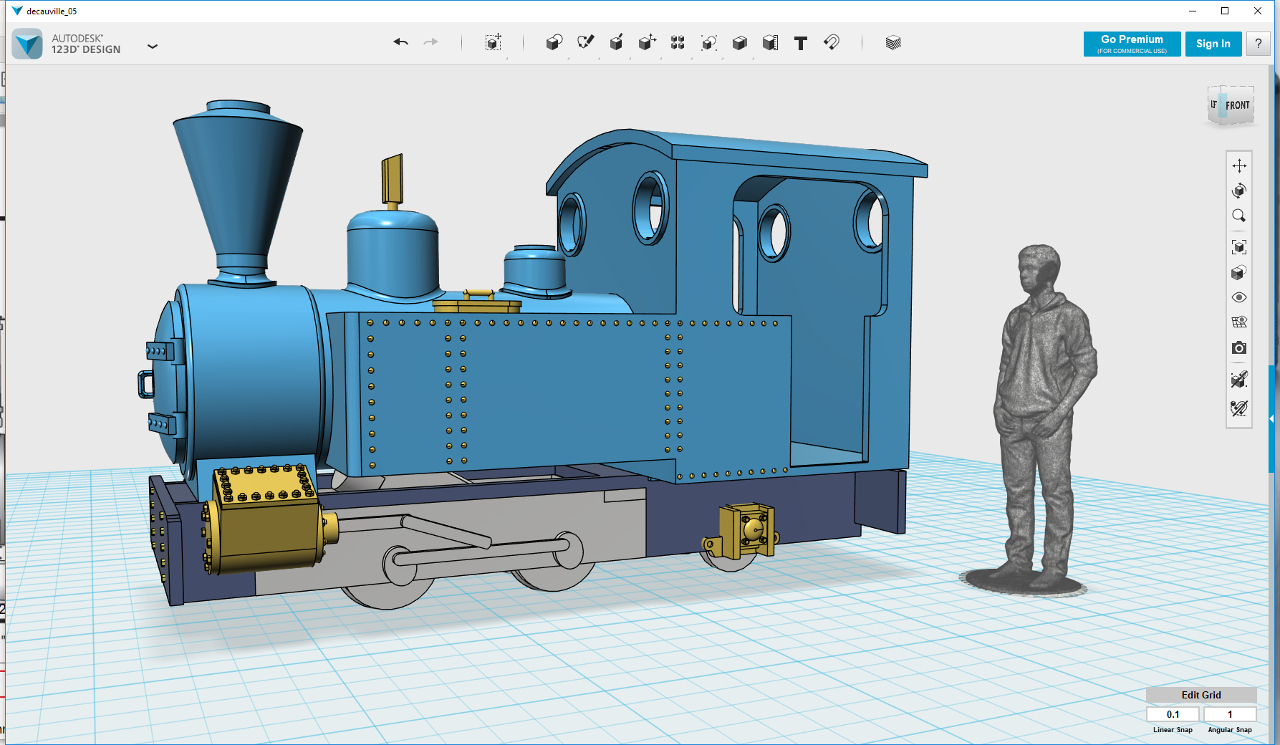Open the Combine tool menu

[740, 43]
